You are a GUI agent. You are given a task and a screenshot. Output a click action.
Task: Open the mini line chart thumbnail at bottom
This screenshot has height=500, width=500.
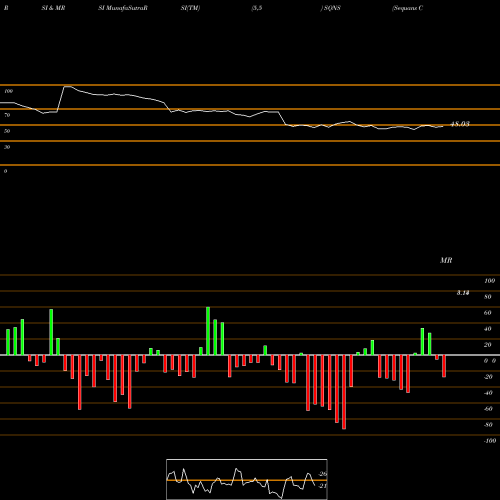[247, 479]
